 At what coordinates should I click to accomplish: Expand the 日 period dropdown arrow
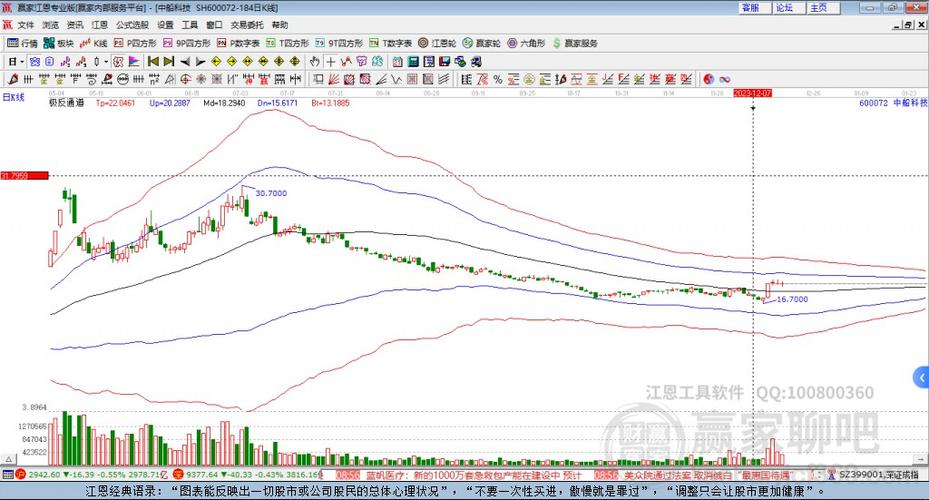coord(22,62)
